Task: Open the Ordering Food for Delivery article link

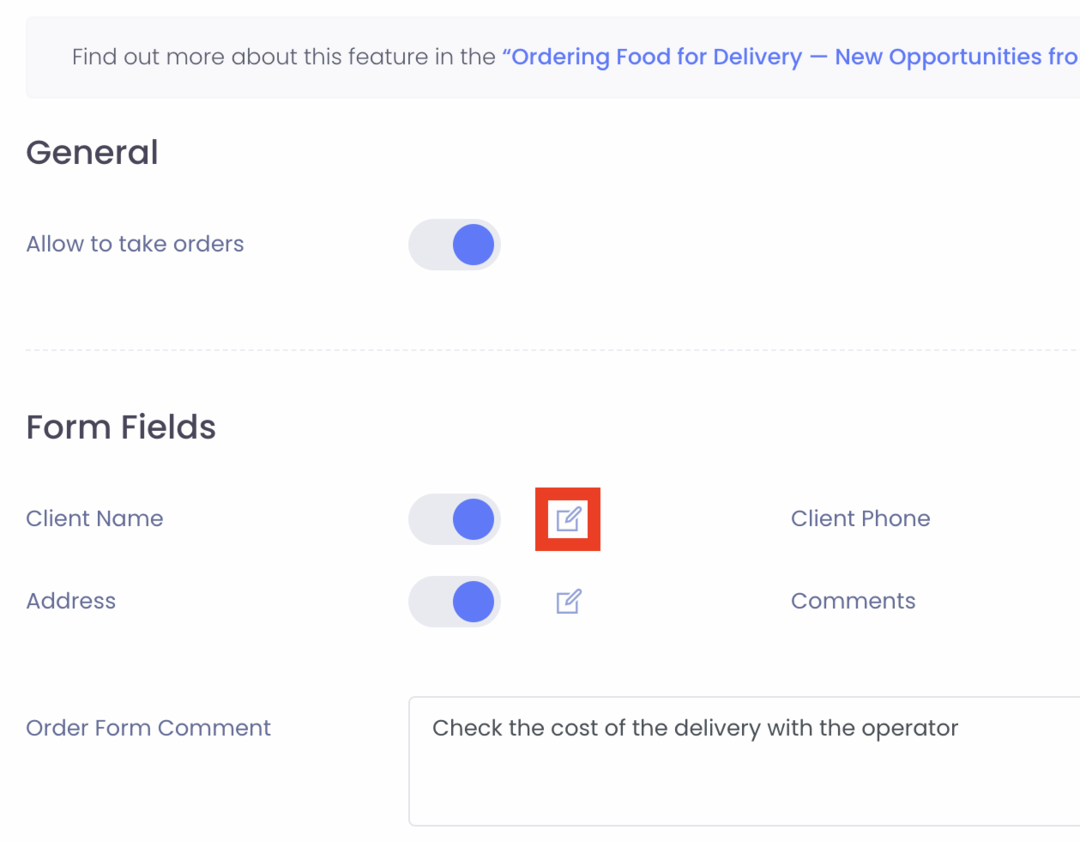Action: point(791,57)
